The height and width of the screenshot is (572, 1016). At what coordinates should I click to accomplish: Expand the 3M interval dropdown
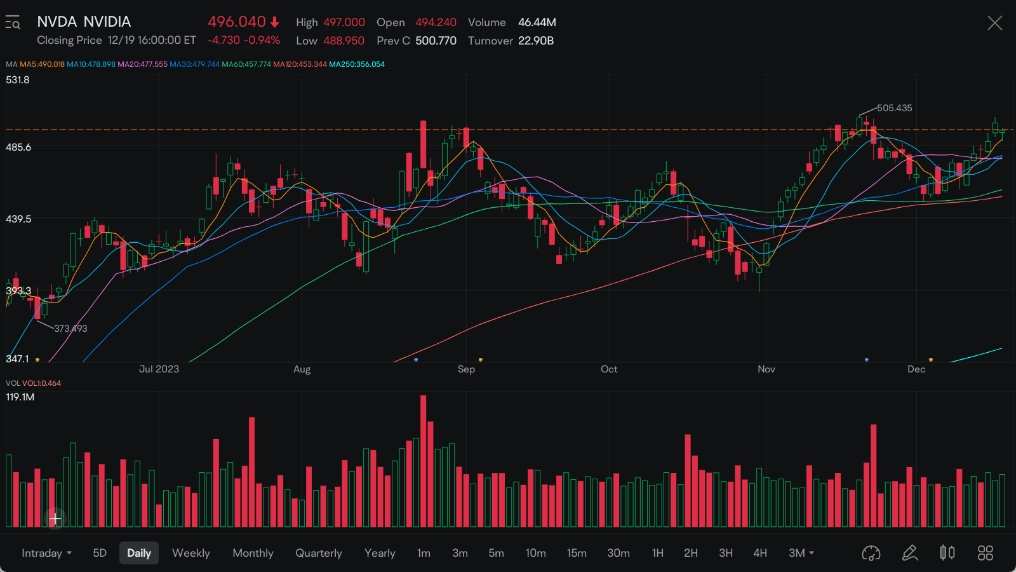801,553
